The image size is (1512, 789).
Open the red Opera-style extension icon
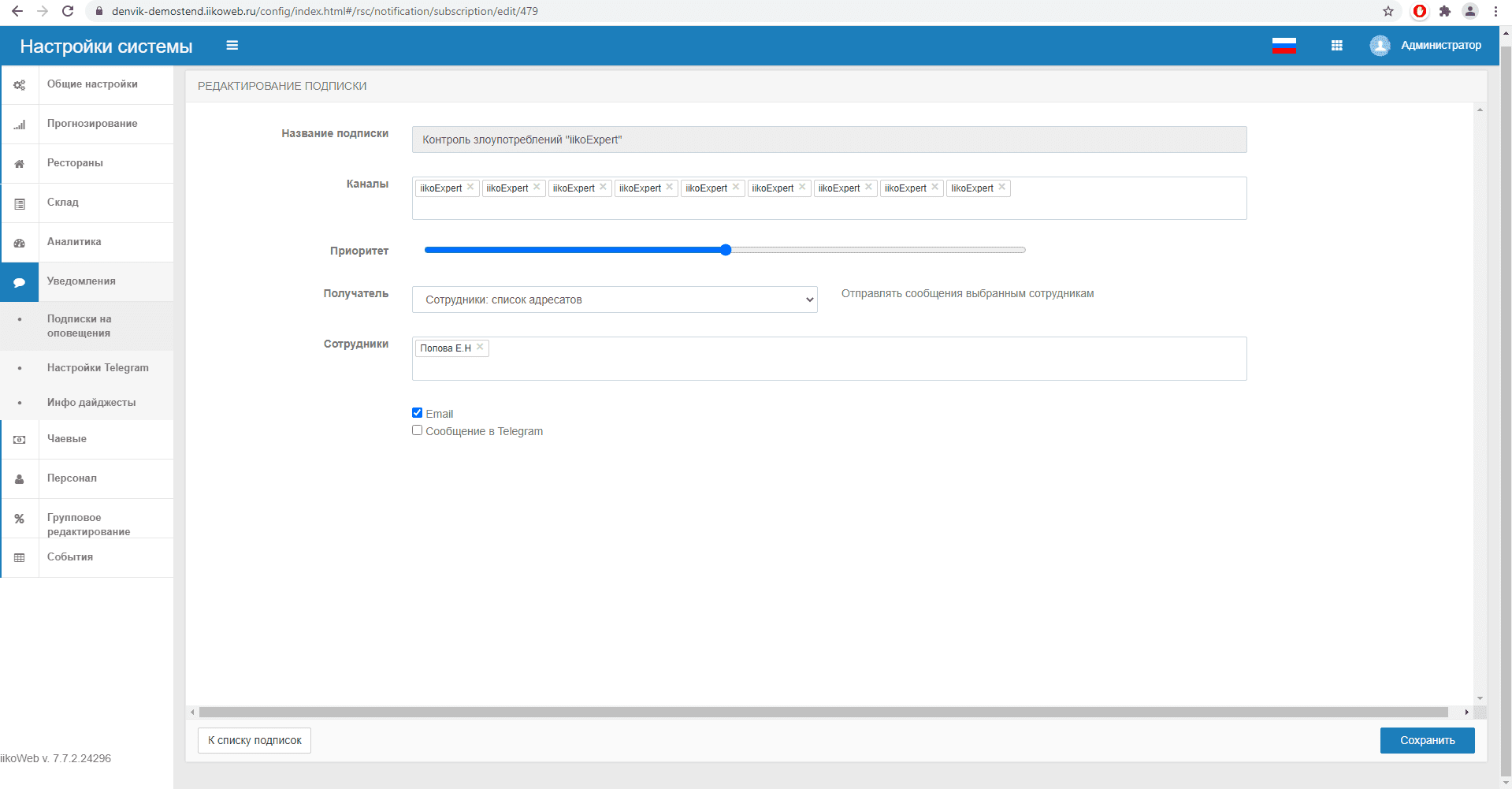click(x=1420, y=11)
